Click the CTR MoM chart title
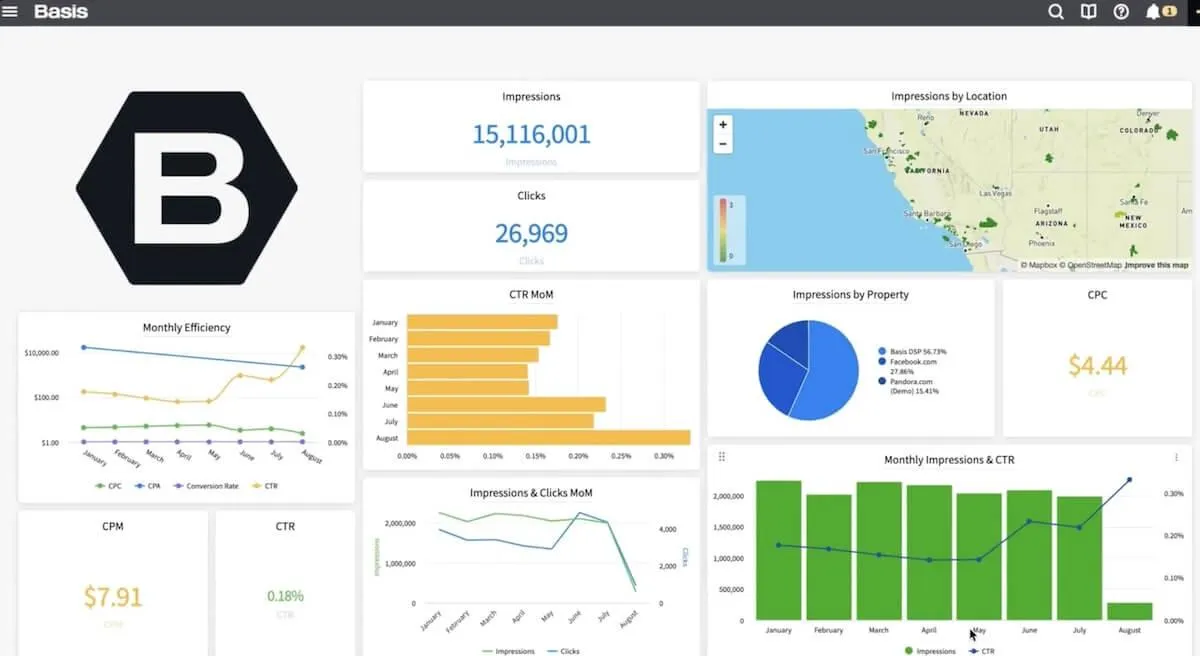 (531, 295)
